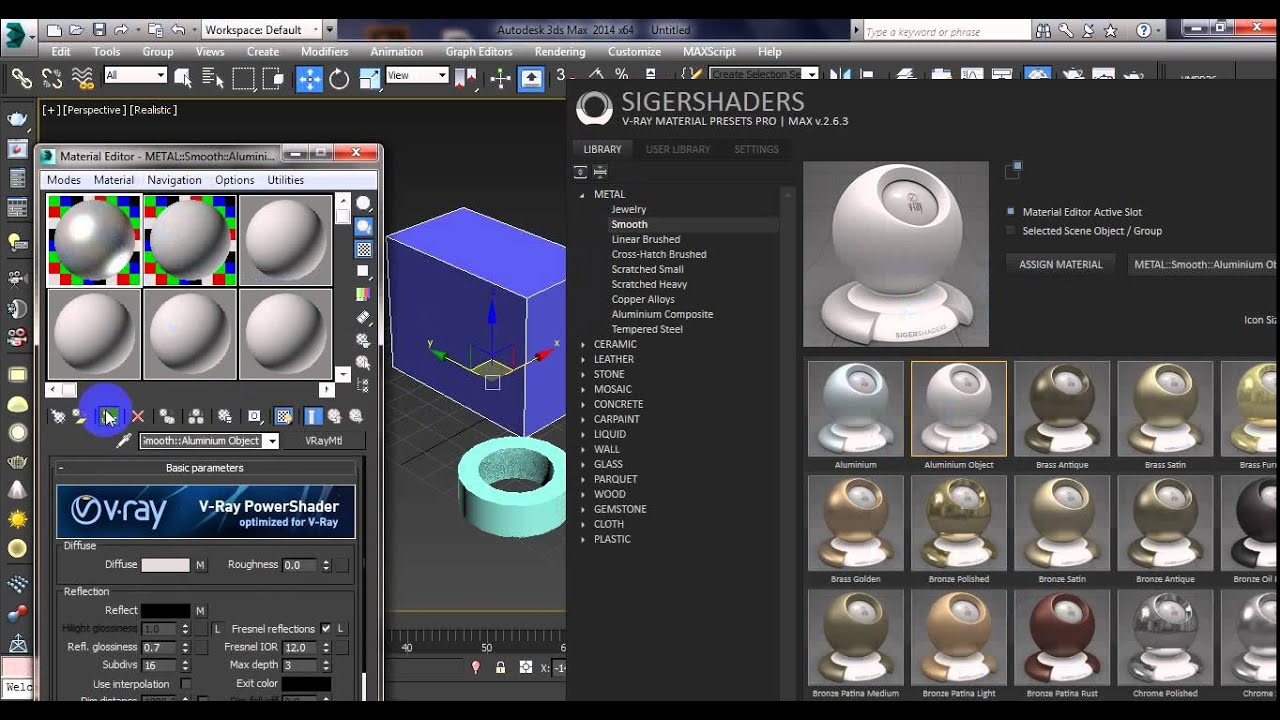Expand the CERAMIC category

click(x=582, y=344)
